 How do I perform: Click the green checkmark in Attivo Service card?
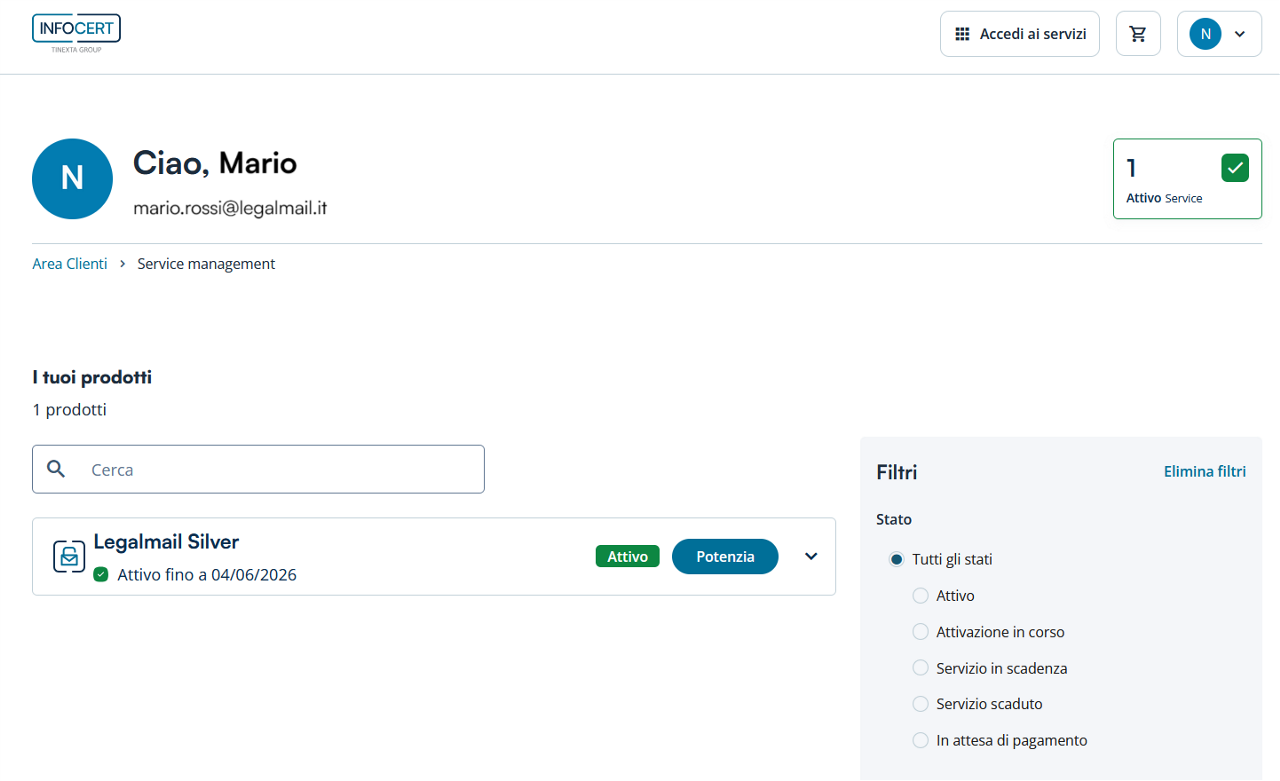(1235, 168)
